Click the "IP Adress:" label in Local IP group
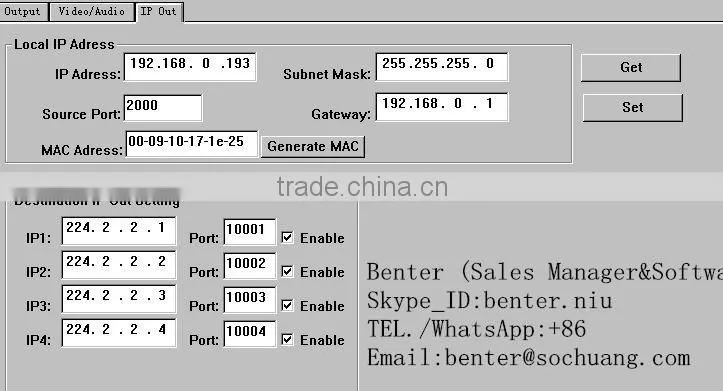The image size is (723, 391). 88,74
